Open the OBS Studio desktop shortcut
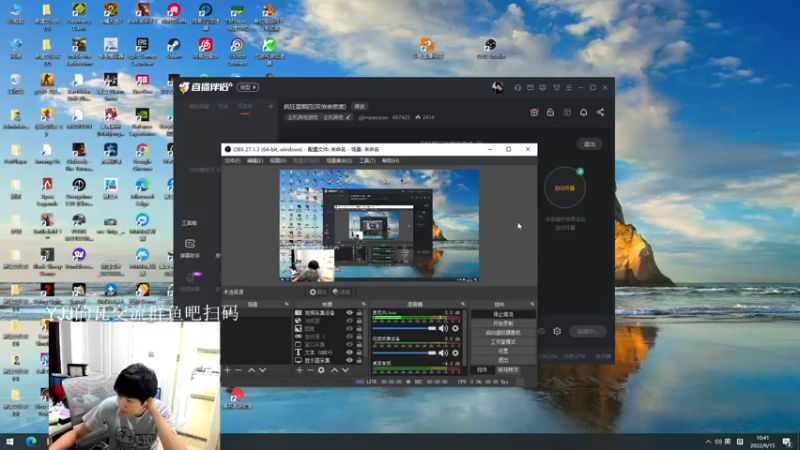The height and width of the screenshot is (450, 800). pyautogui.click(x=491, y=49)
